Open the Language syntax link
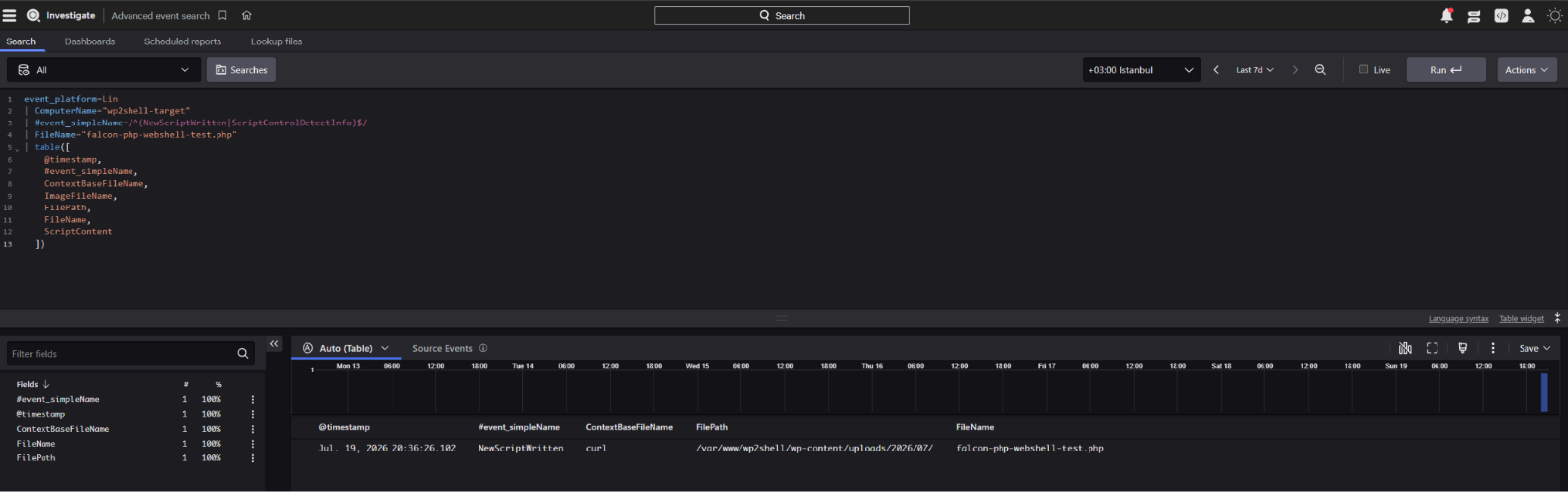Image resolution: width=1568 pixels, height=492 pixels. [1458, 319]
